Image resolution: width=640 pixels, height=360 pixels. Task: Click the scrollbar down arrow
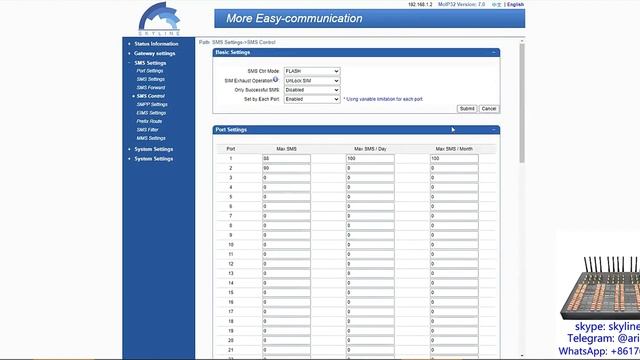pos(522,356)
